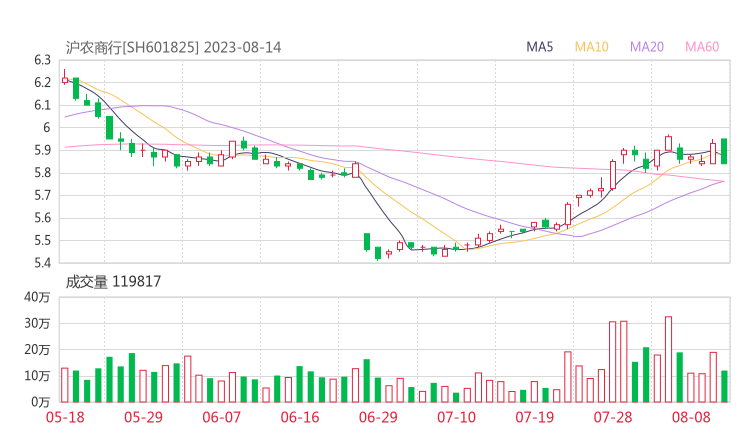The width and height of the screenshot is (740, 440).
Task: Click the 07-19 date label
Action: pos(534,417)
